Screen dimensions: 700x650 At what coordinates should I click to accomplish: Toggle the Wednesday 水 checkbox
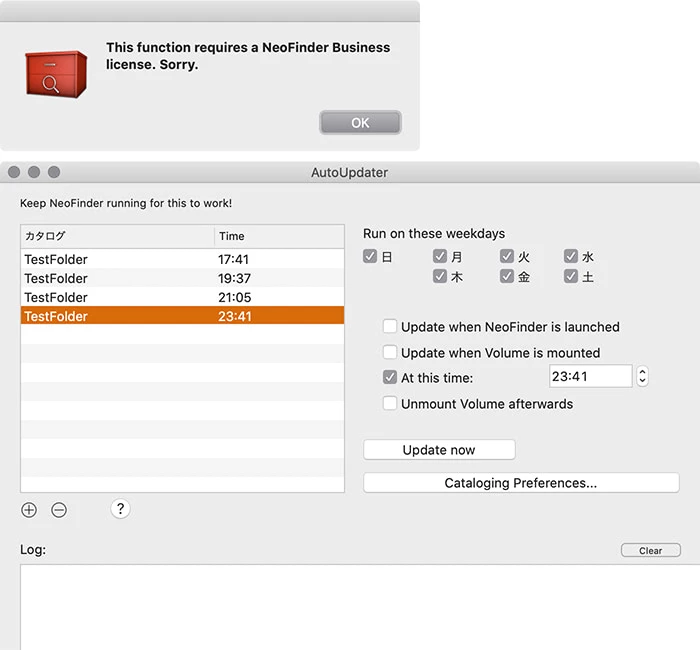(x=571, y=256)
